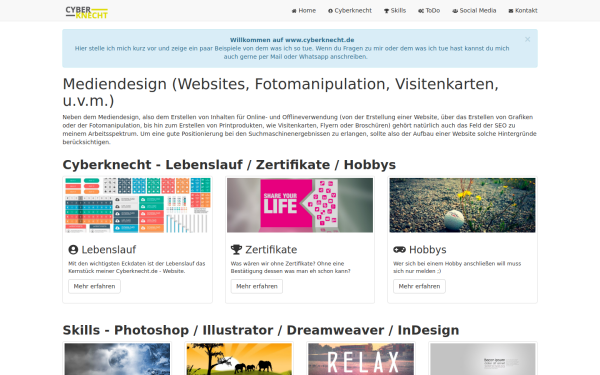Open the elephants sunset thumbnail

[x=239, y=359]
